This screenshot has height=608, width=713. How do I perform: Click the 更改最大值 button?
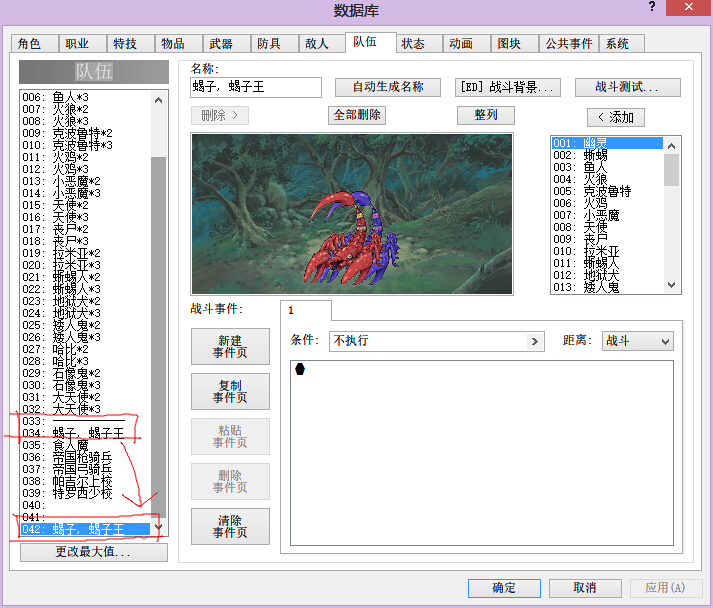click(94, 552)
